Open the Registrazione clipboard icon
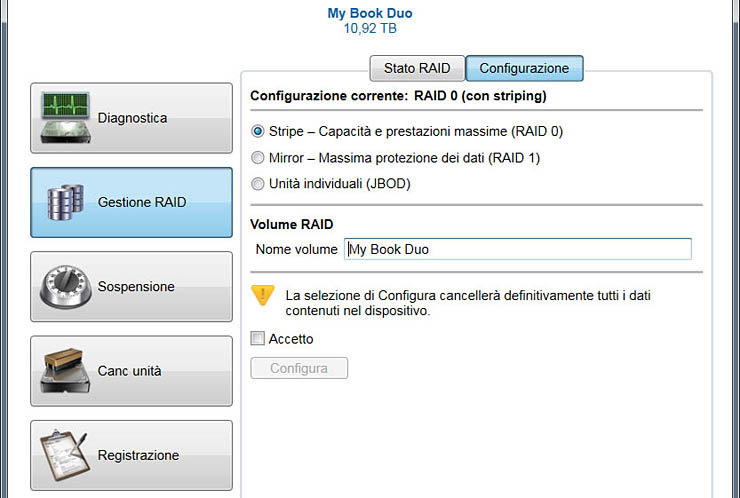 [x=65, y=455]
